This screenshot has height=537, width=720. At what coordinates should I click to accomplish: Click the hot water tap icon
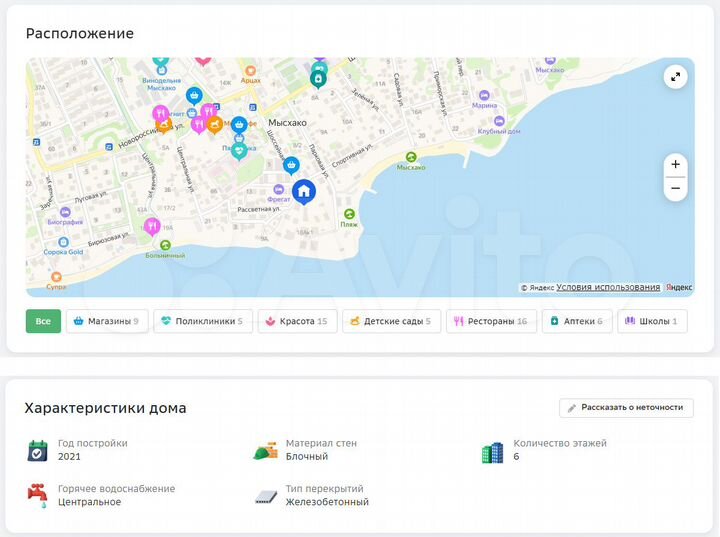click(38, 496)
